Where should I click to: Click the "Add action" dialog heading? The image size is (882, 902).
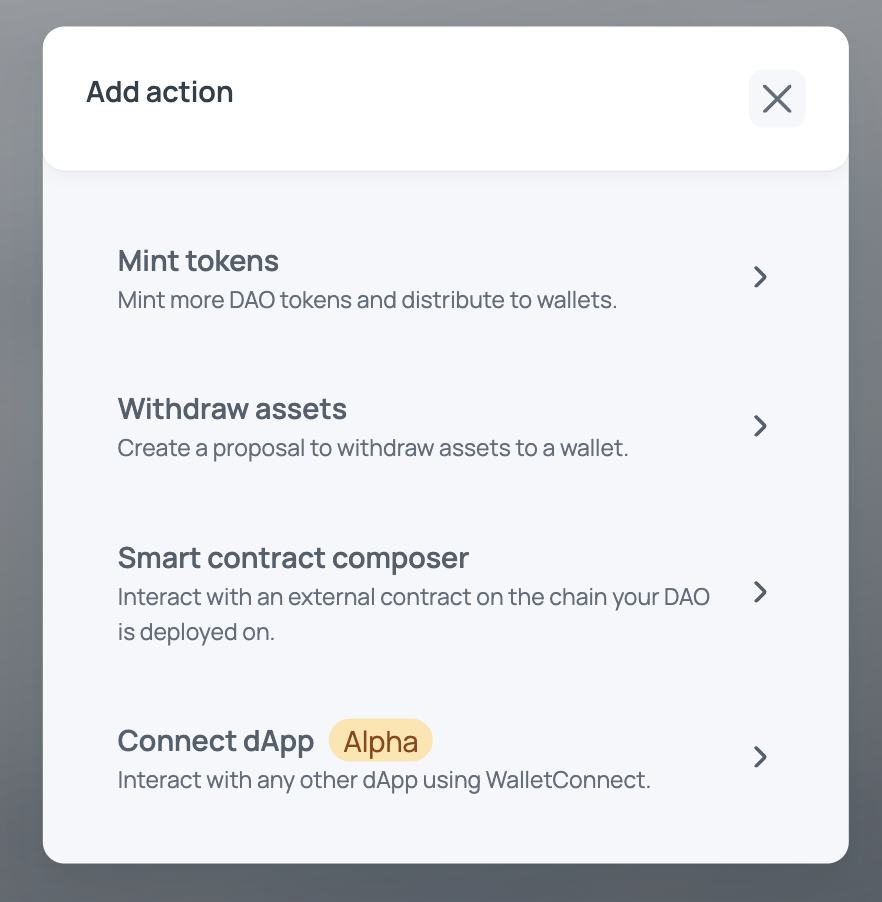click(160, 92)
